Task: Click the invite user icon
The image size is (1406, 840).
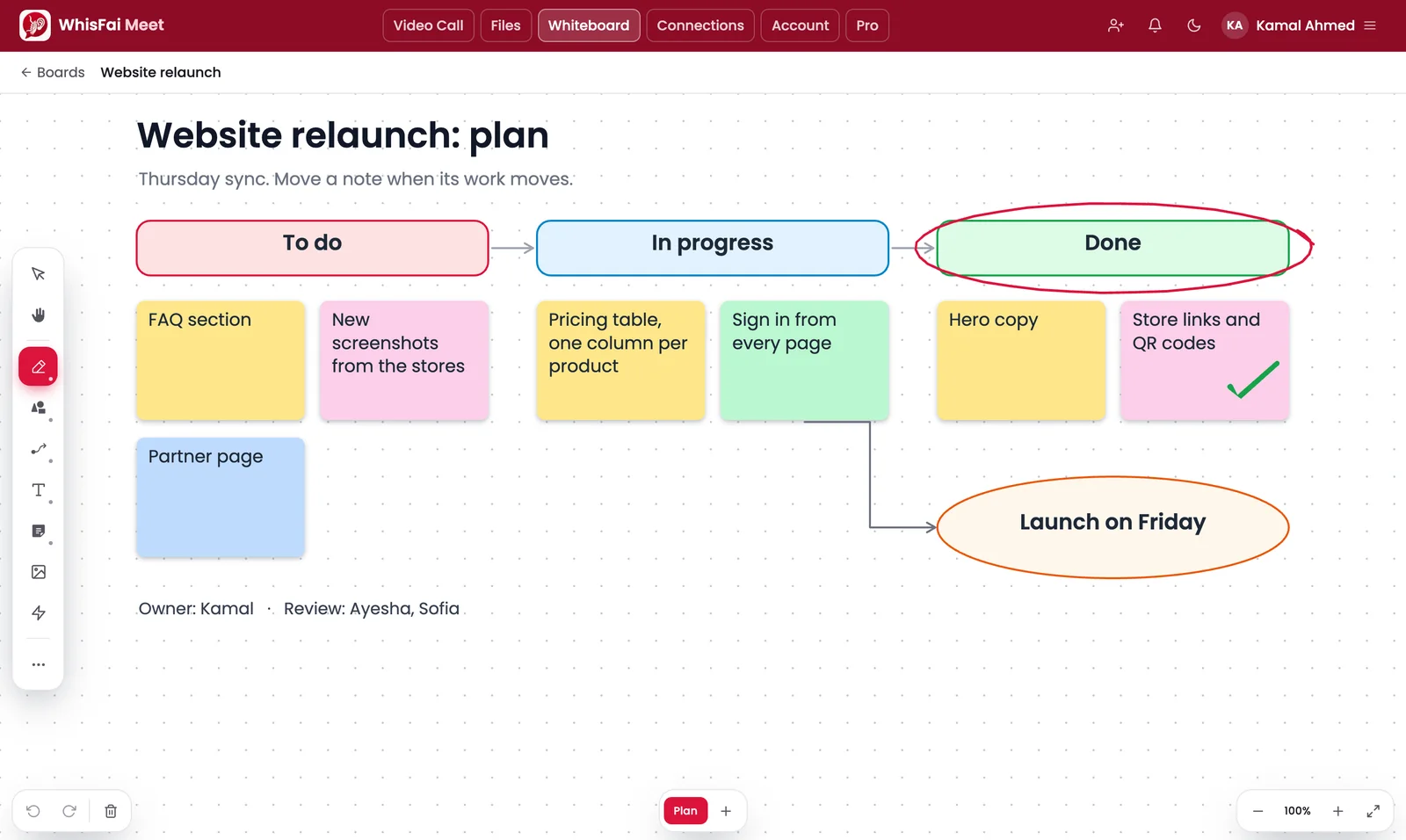Action: pos(1116,25)
